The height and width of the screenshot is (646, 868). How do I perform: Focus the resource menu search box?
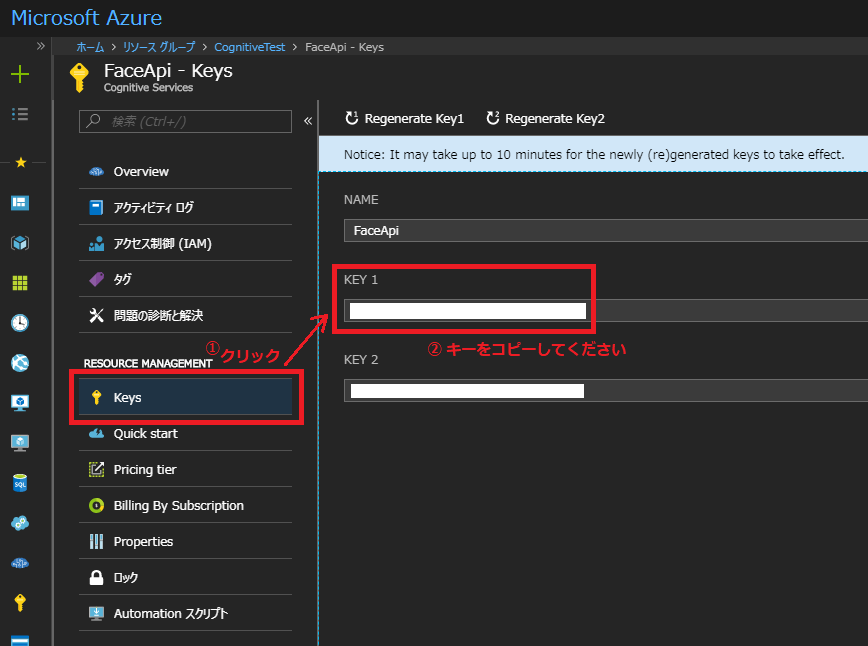(185, 121)
